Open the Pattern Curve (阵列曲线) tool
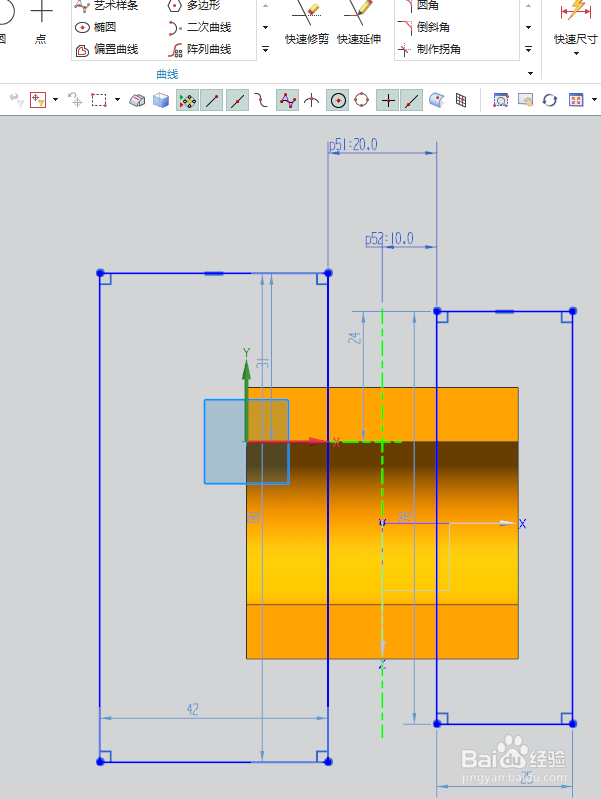Image resolution: width=601 pixels, height=799 pixels. (200, 49)
